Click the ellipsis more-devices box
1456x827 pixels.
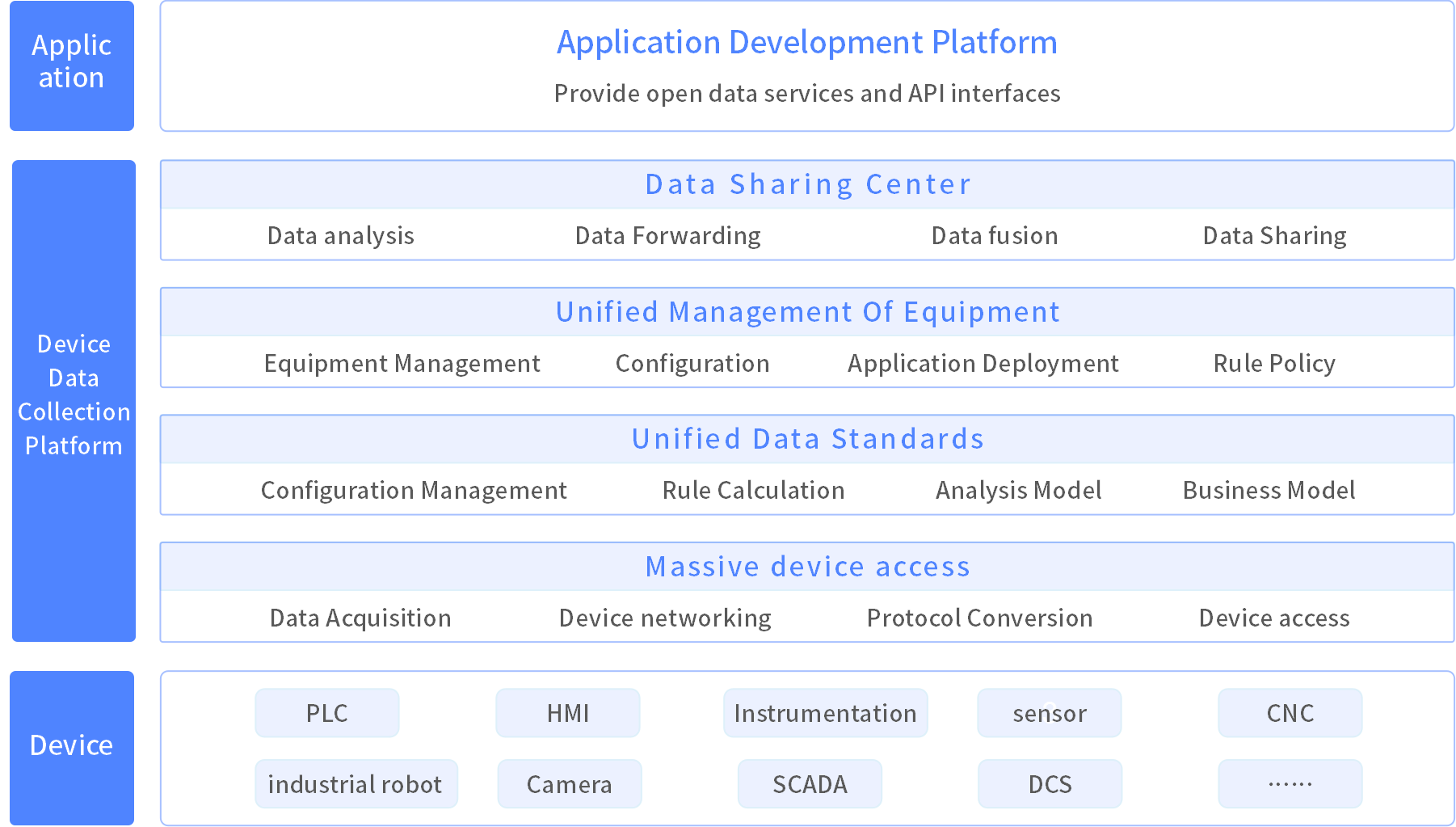(1290, 784)
